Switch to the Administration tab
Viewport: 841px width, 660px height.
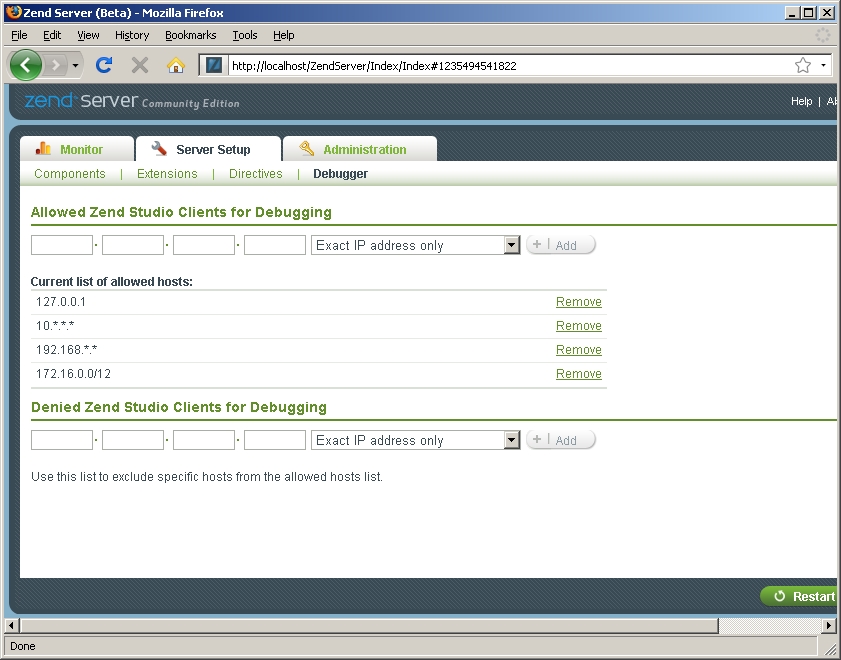[360, 149]
